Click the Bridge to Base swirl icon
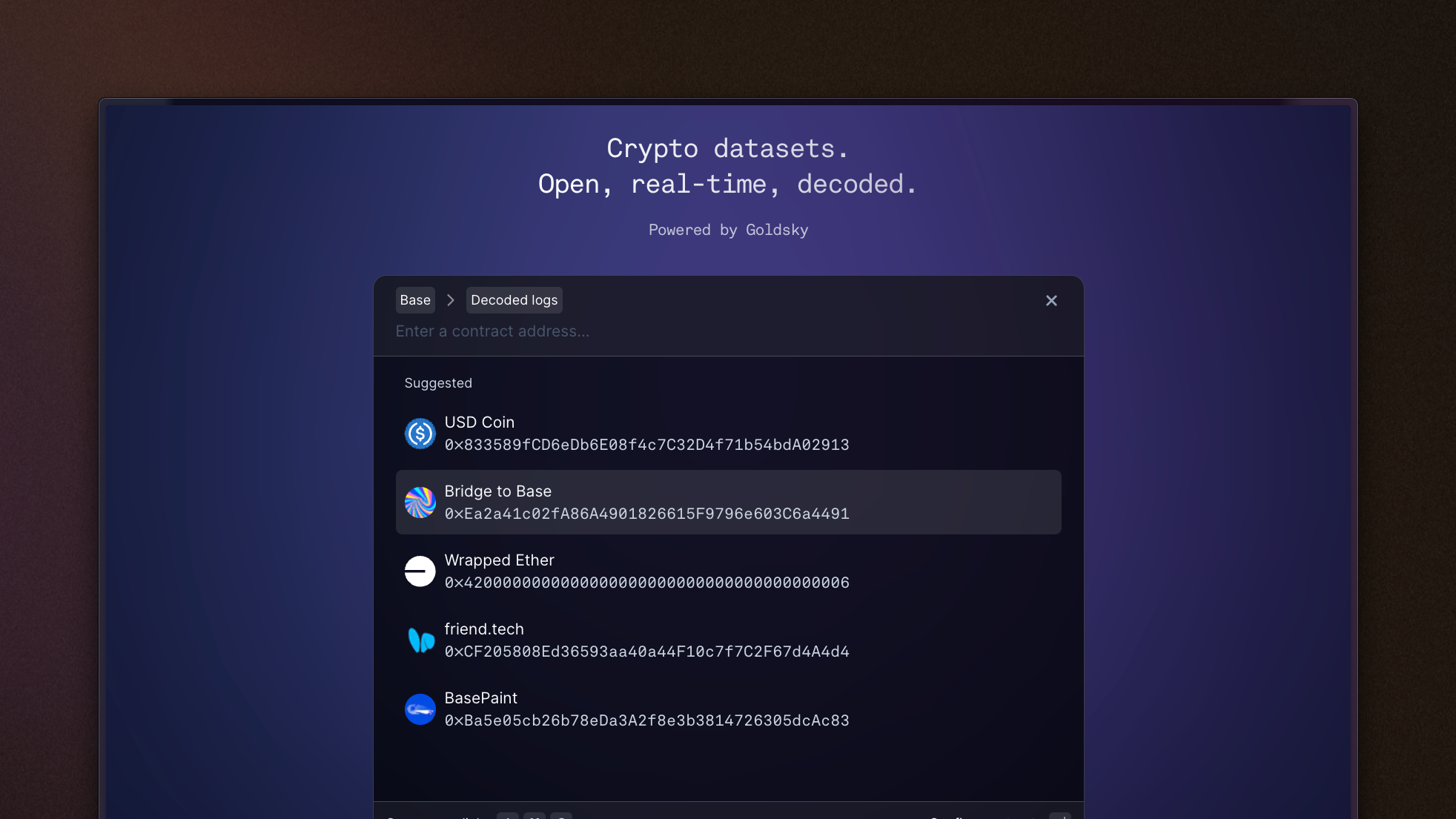 (x=420, y=503)
